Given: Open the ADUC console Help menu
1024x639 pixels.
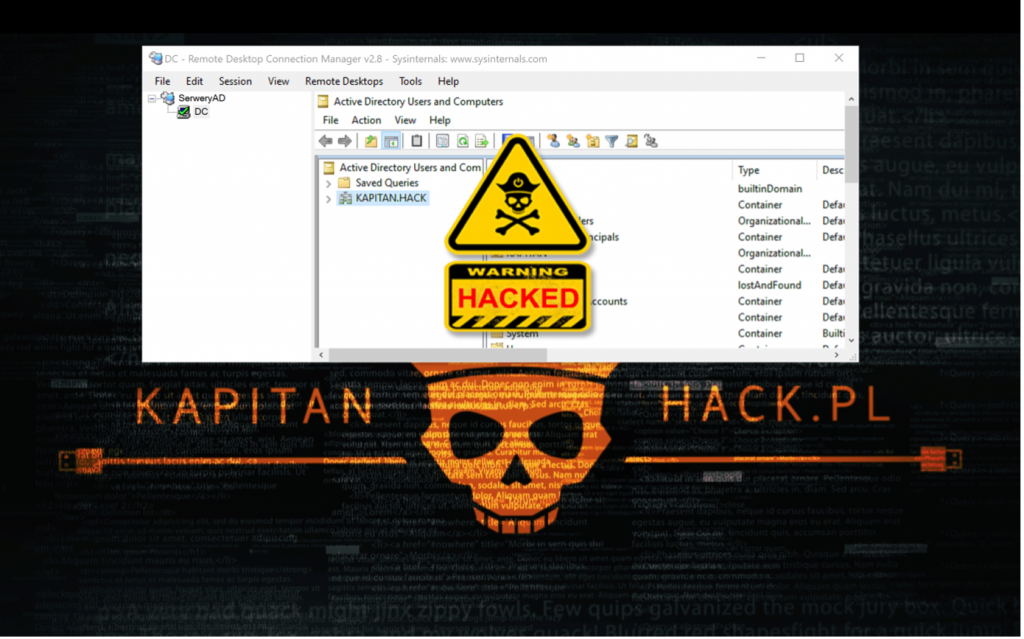Looking at the screenshot, I should [440, 121].
